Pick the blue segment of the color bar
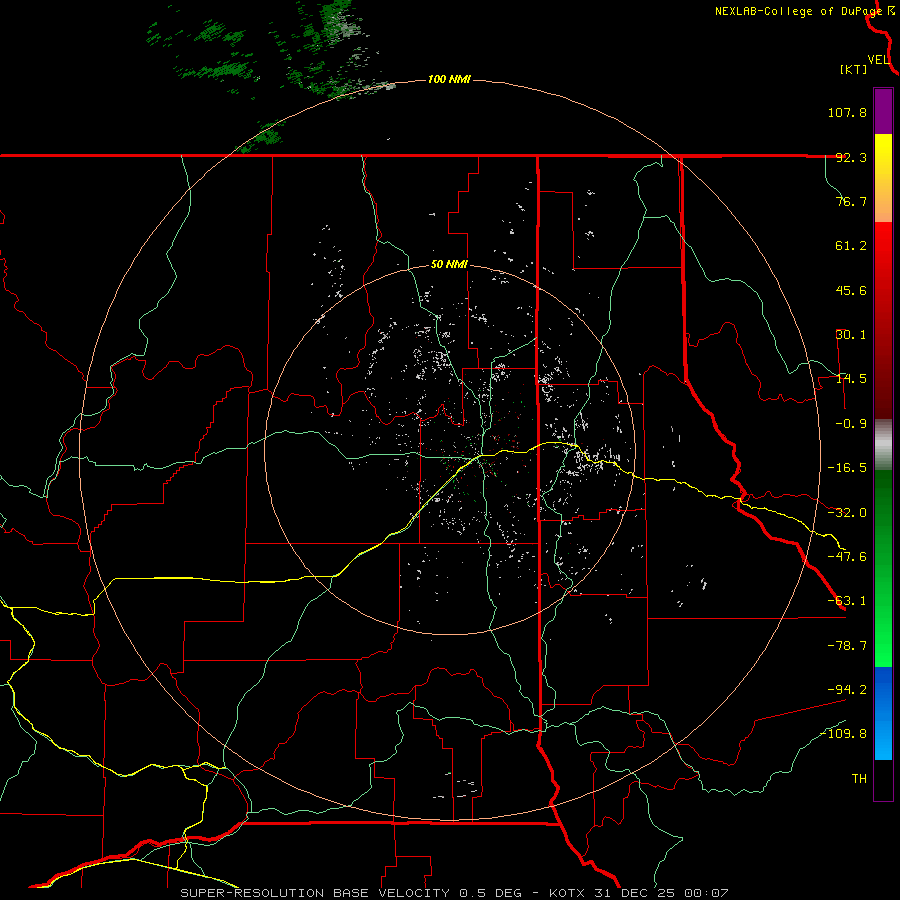 (x=883, y=713)
